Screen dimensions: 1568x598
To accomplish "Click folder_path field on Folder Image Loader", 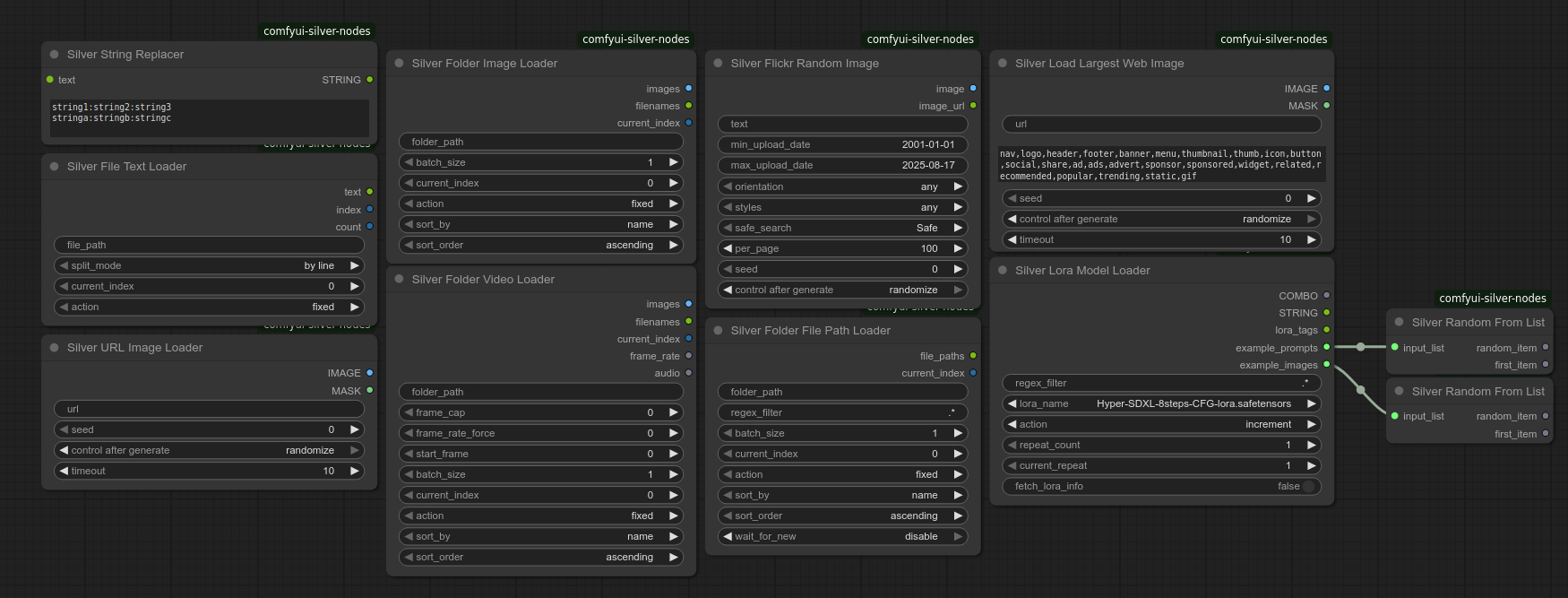I will pyautogui.click(x=541, y=143).
